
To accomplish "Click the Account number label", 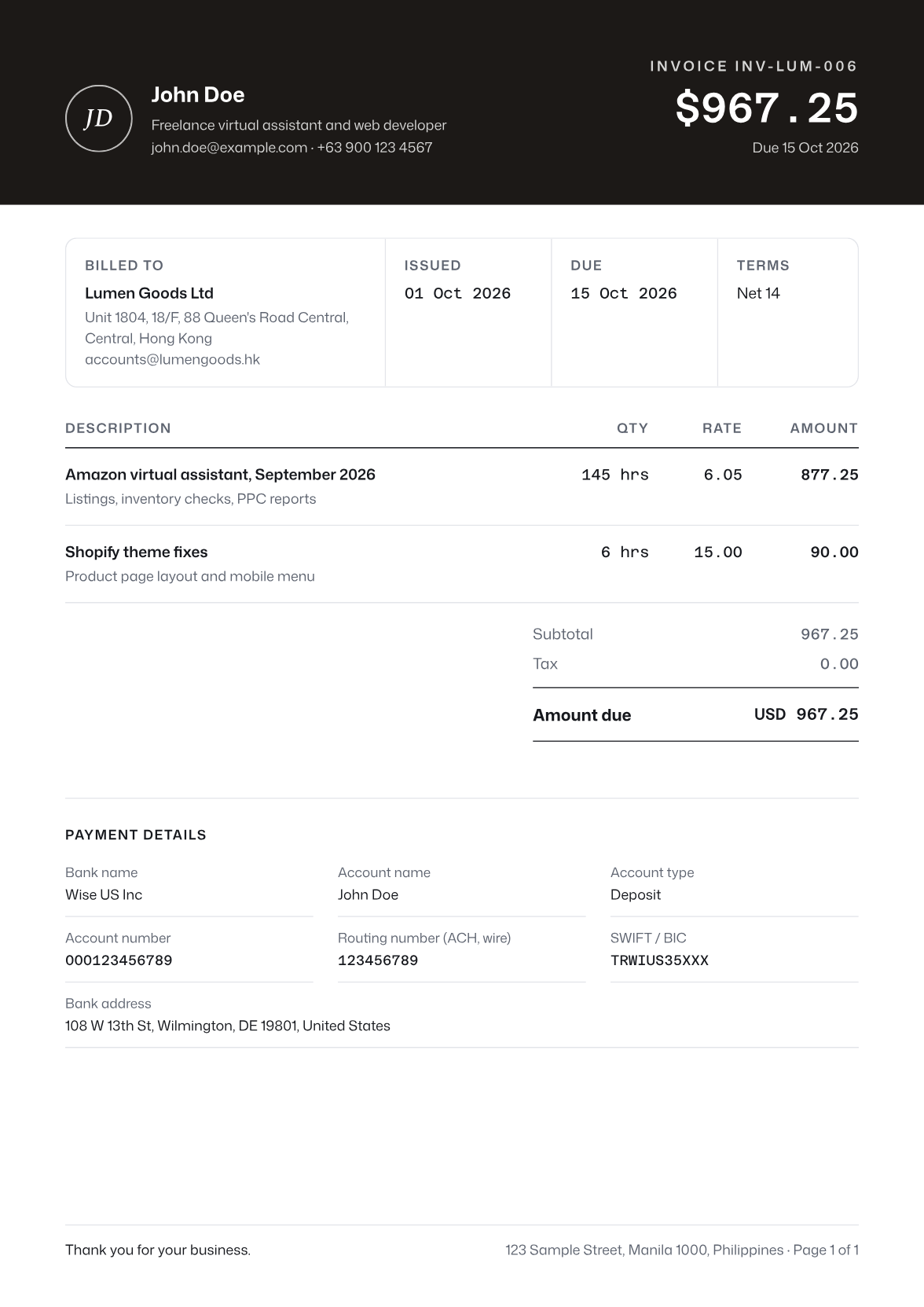I will click(118, 938).
